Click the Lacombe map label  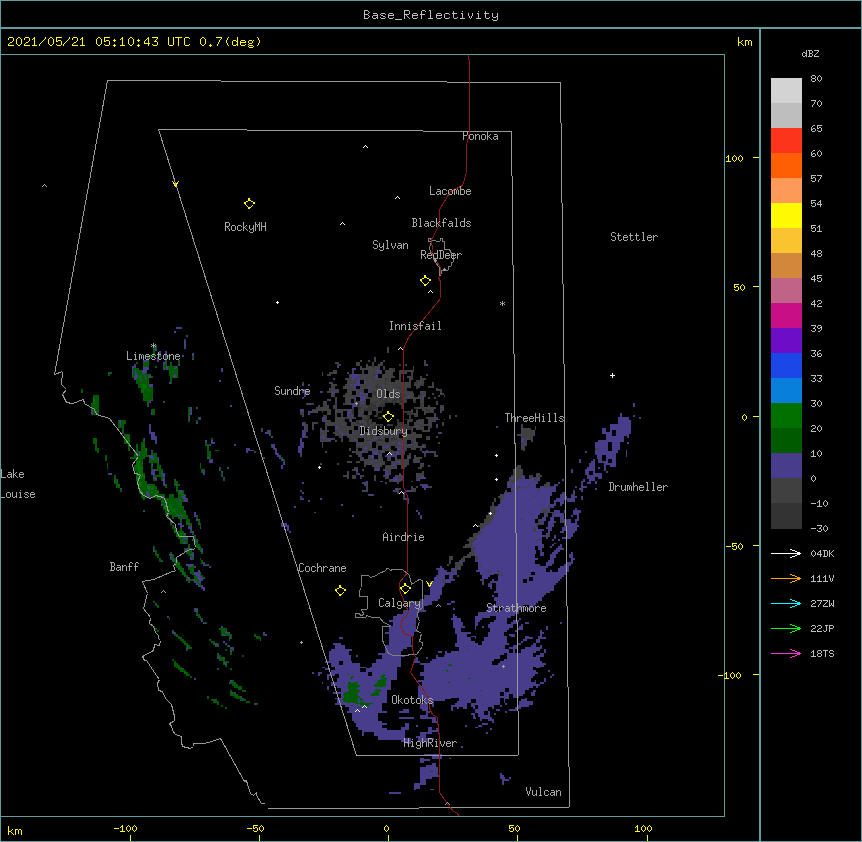(x=450, y=191)
